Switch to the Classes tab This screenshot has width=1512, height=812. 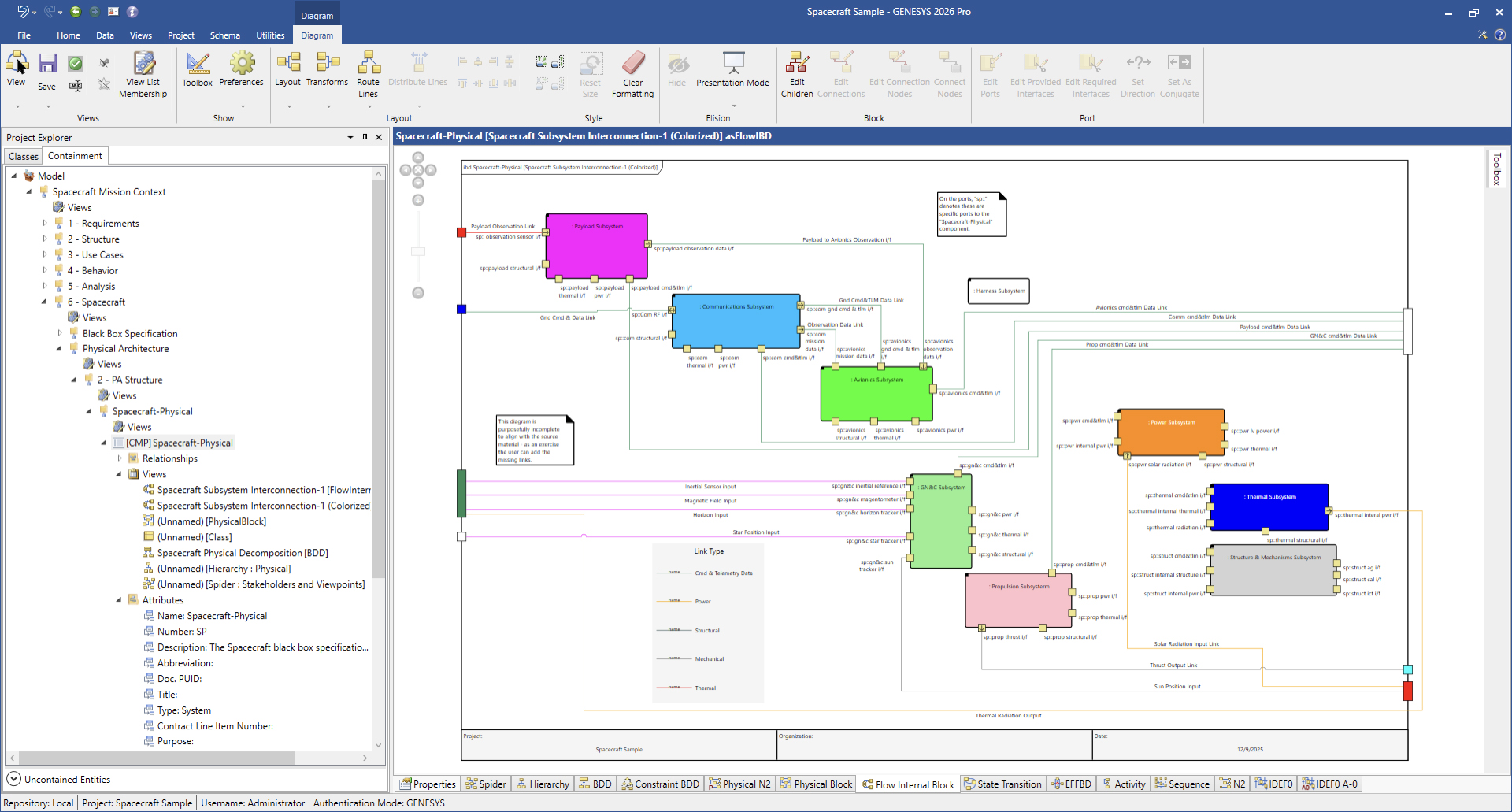point(24,156)
